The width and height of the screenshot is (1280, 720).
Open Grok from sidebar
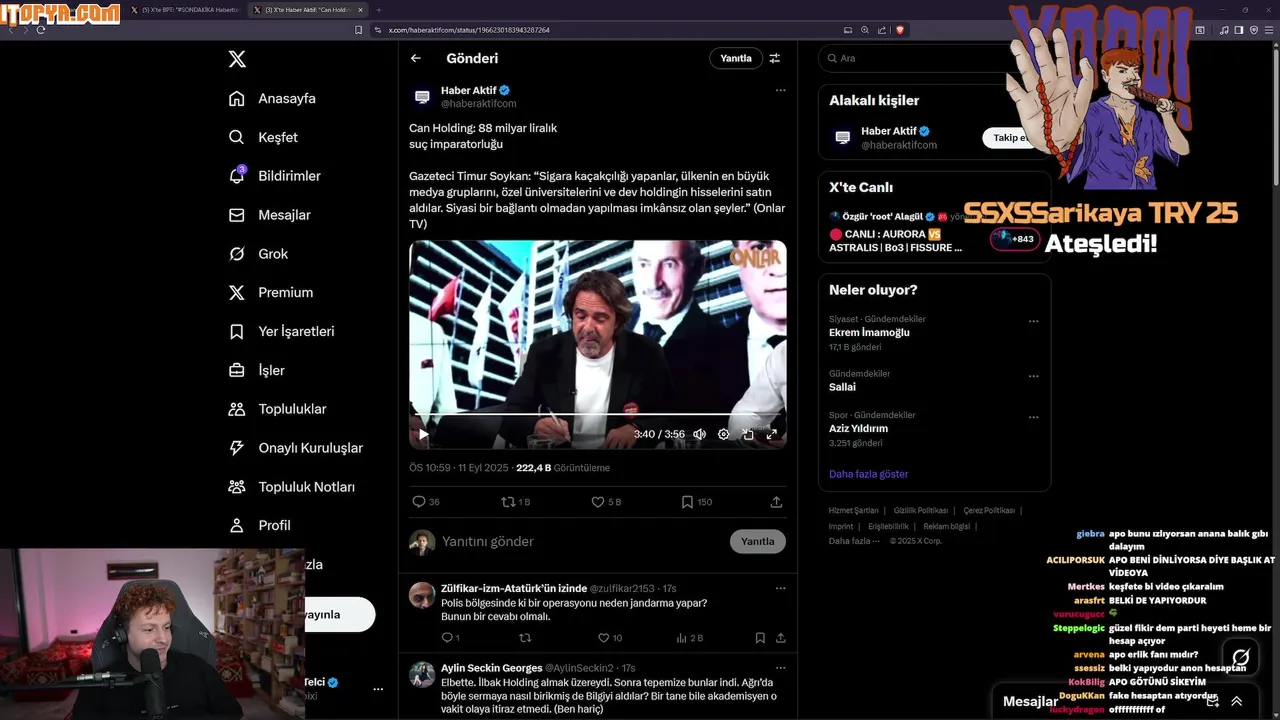258,254
